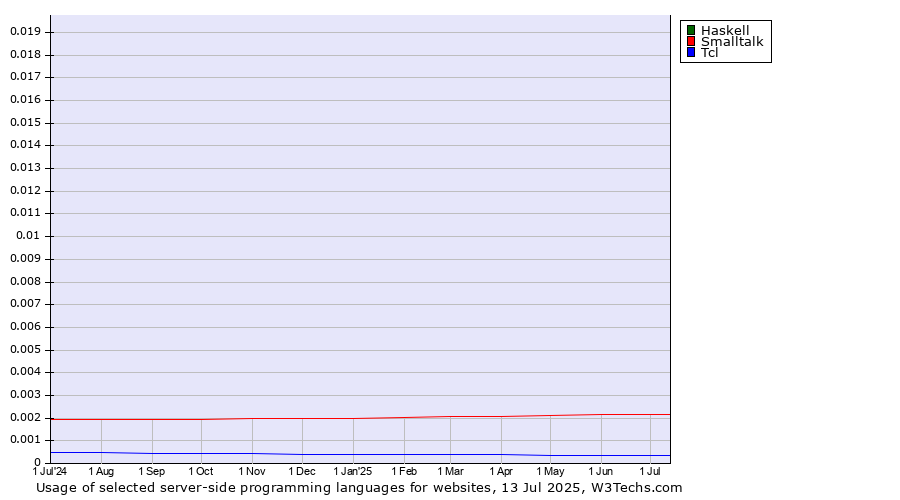Click the 1 Feb x-axis label
This screenshot has width=900, height=500.
click(x=404, y=471)
